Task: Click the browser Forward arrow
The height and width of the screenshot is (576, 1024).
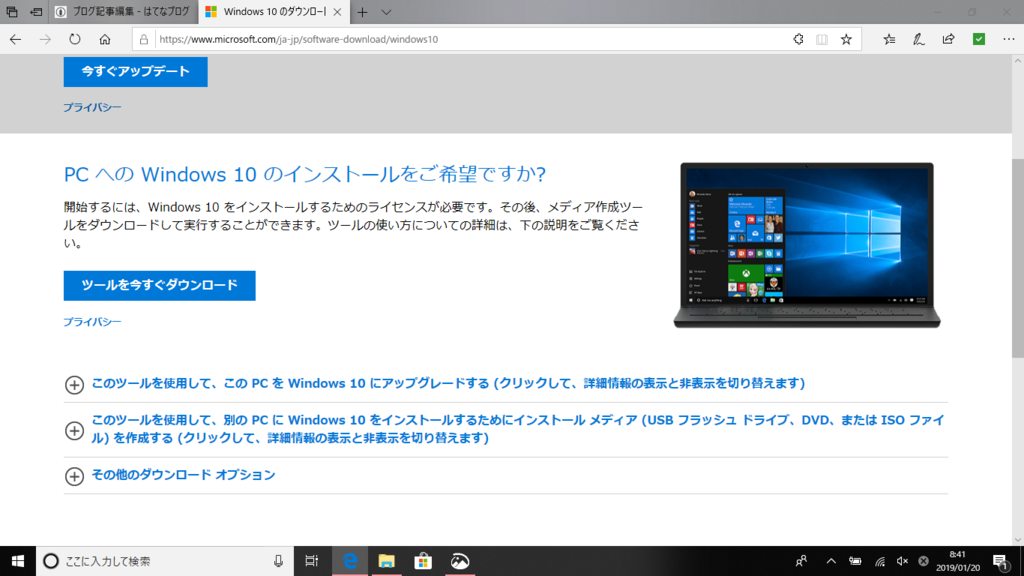Action: coord(45,39)
